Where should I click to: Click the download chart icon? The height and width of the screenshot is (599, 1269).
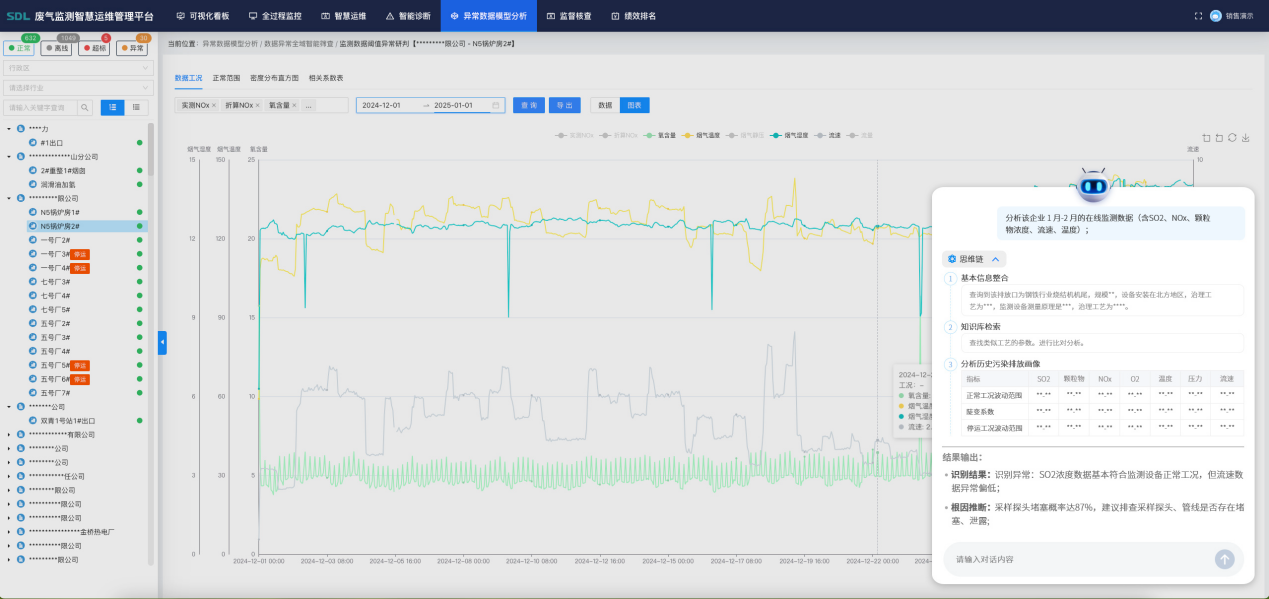pos(1245,138)
